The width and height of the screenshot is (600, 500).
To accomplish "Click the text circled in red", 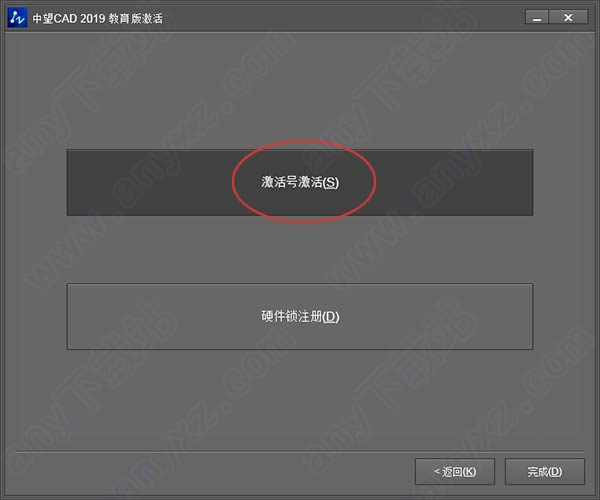I will 300,182.
